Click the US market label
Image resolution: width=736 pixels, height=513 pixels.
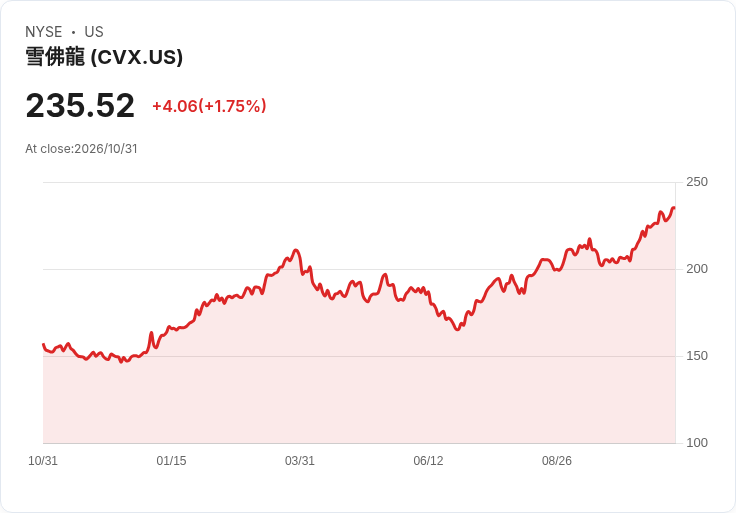coord(94,32)
